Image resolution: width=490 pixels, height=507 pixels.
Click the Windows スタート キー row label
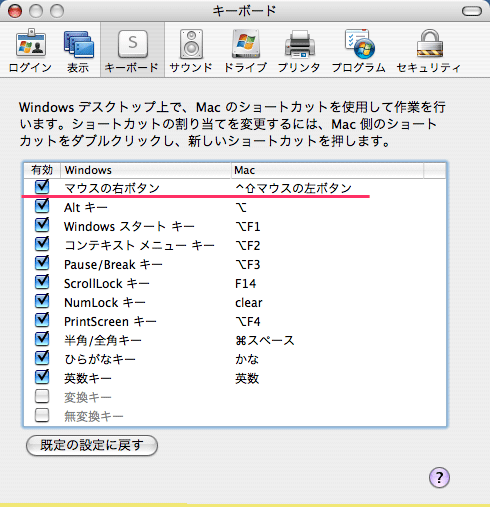129,227
